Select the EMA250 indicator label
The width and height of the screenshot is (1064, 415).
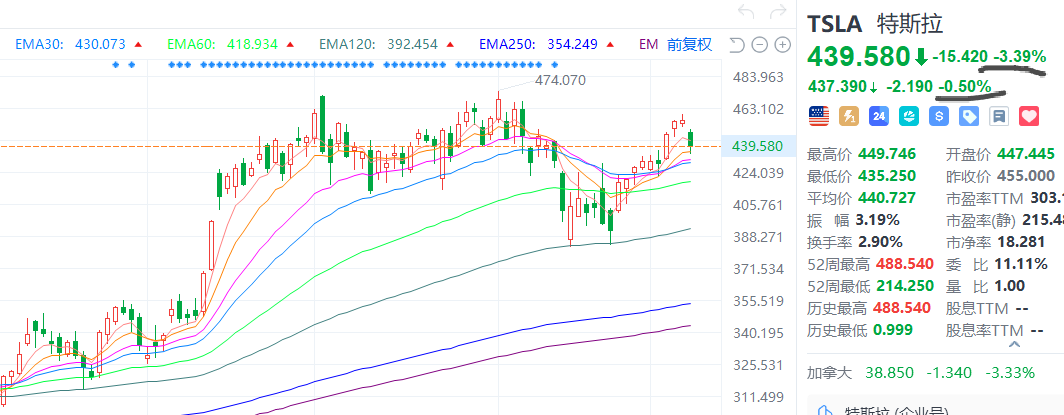(508, 45)
